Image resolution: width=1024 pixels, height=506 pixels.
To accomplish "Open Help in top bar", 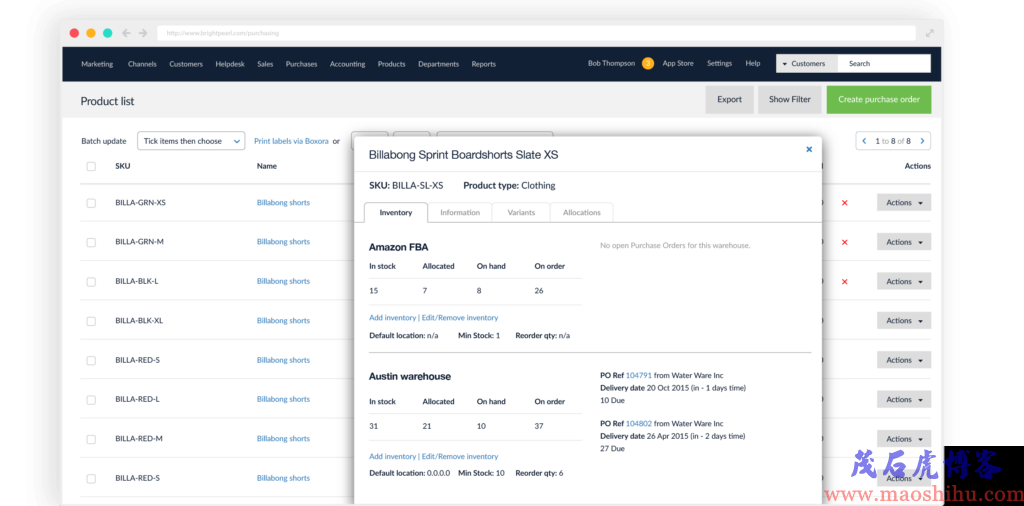I will click(x=753, y=63).
